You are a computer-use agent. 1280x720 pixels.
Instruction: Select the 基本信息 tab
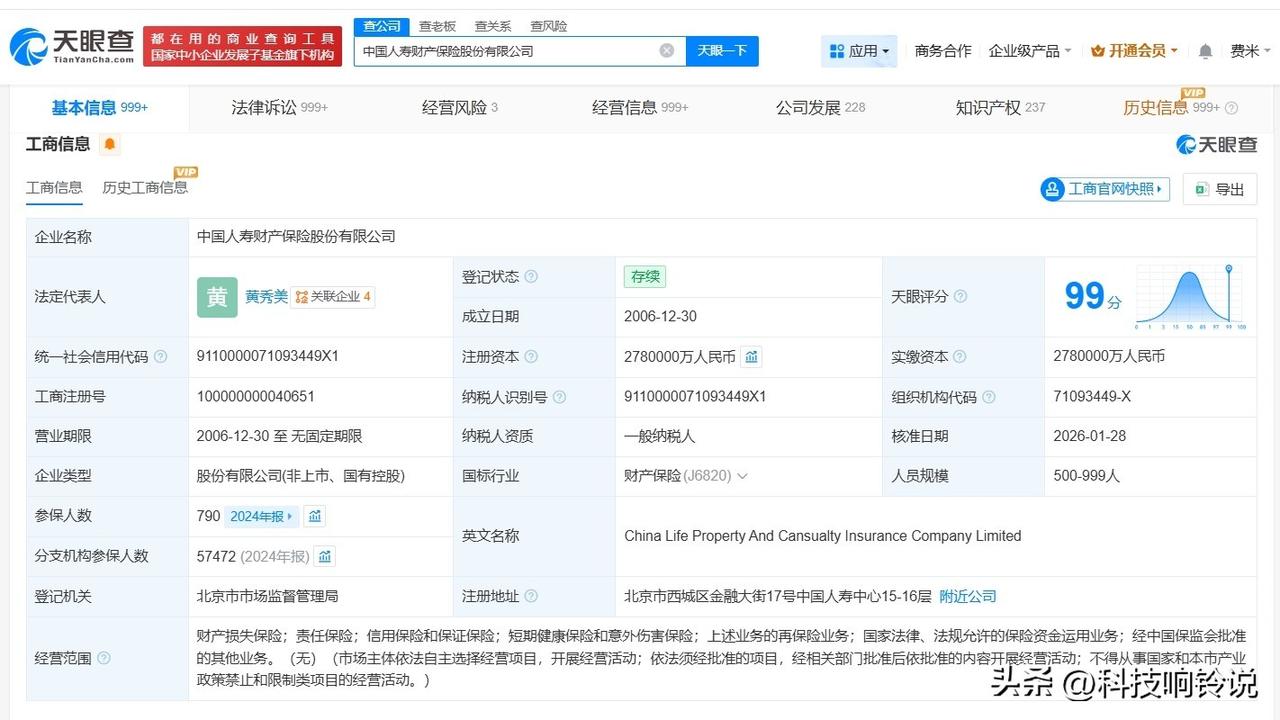point(99,108)
